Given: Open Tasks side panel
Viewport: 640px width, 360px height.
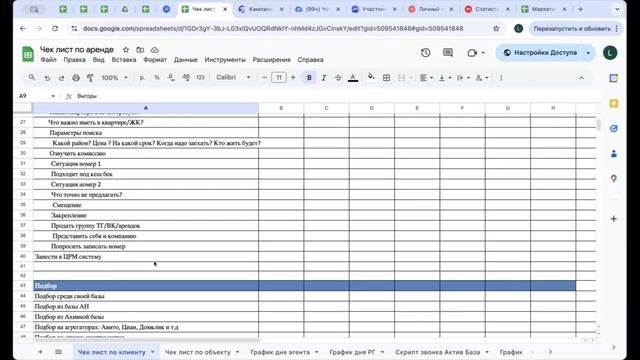Looking at the screenshot, I should point(613,129).
